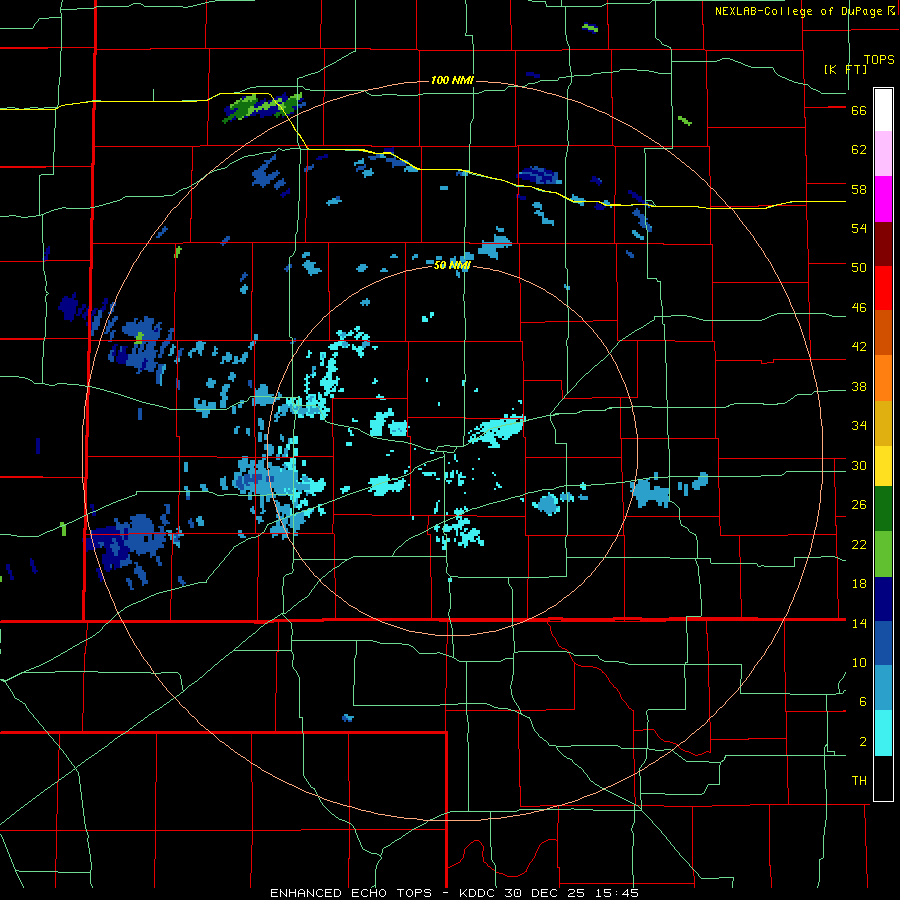Click the 62 legend value
The image size is (900, 900).
tap(859, 150)
